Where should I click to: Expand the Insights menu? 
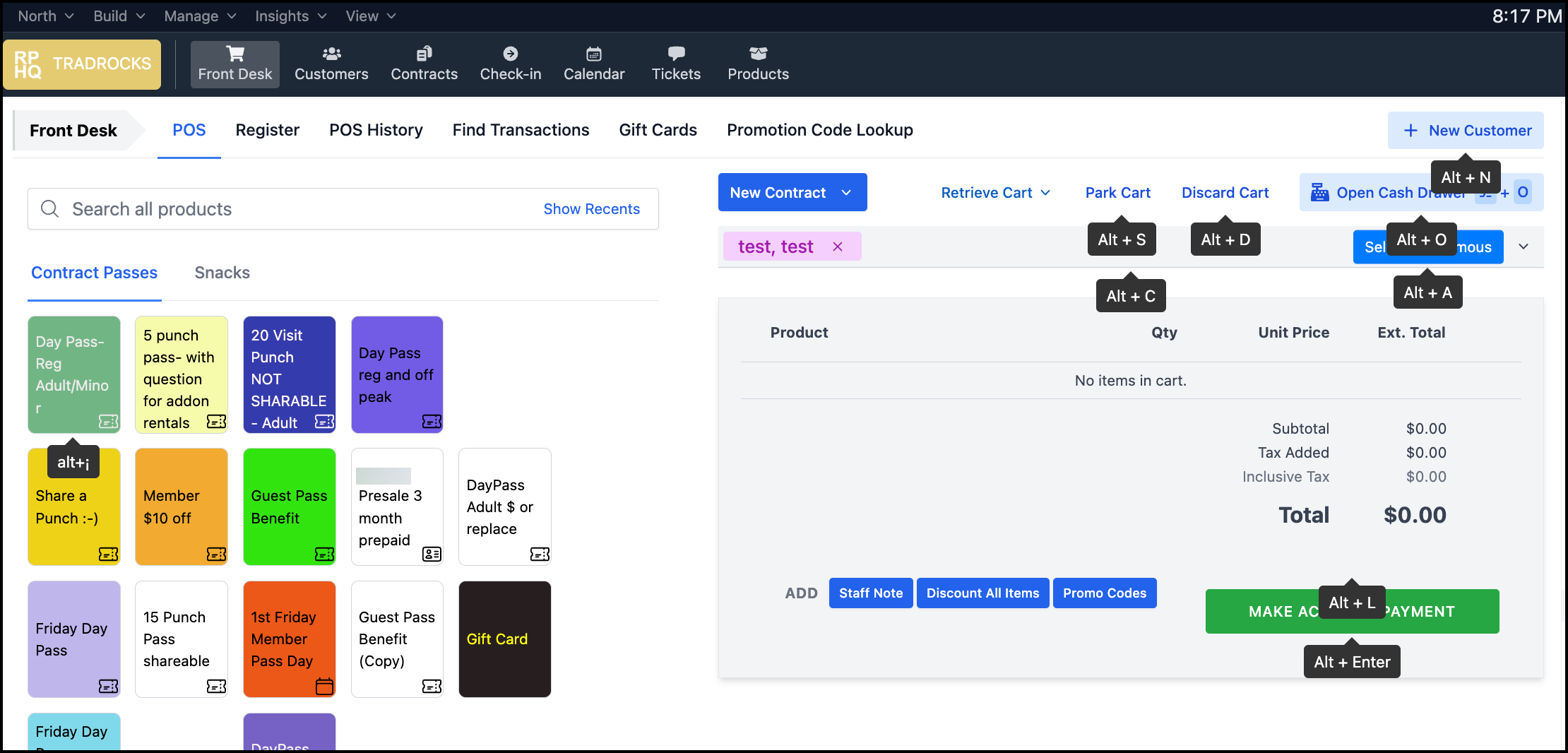(x=290, y=16)
